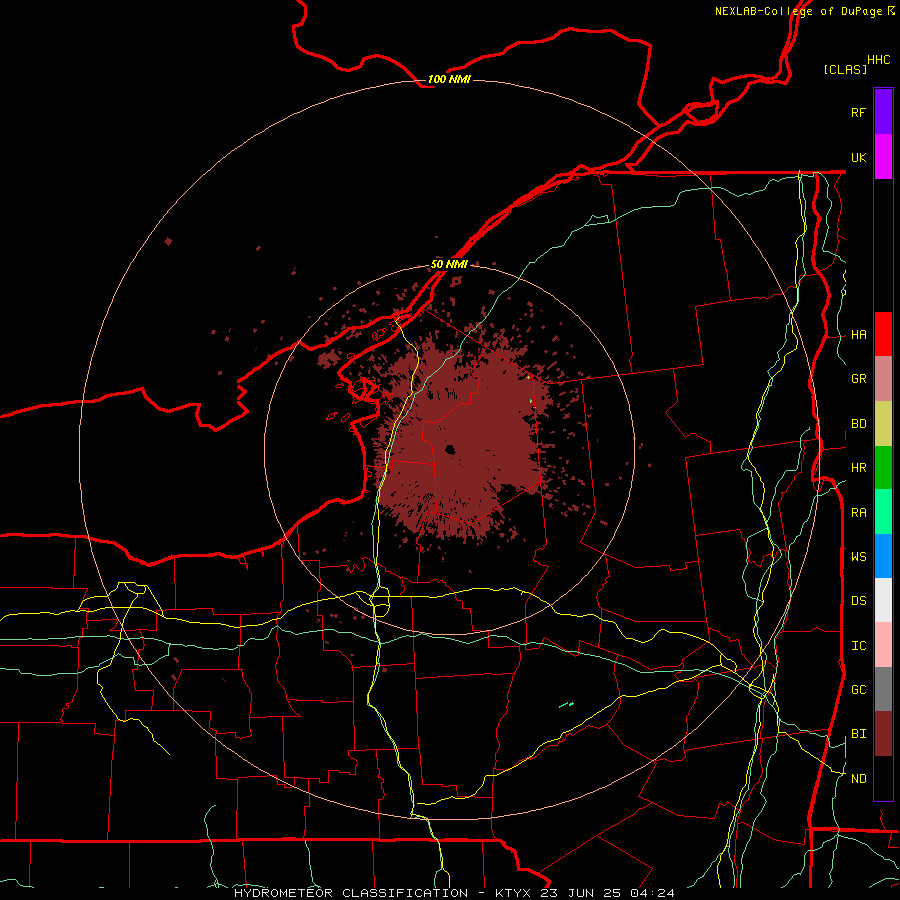
Task: Click the red HA legend color swatch
Action: tap(883, 334)
